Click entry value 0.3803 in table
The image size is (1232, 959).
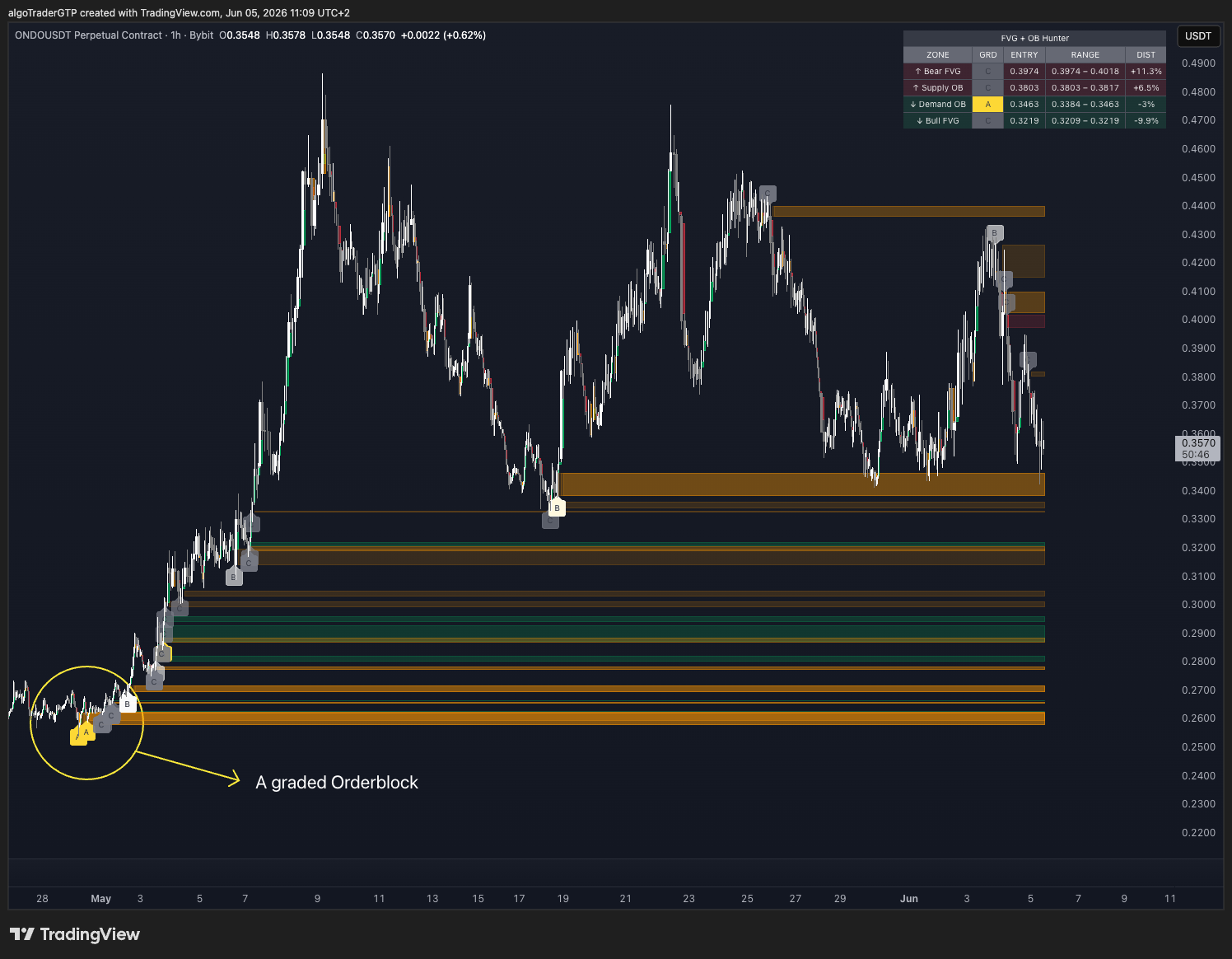click(1024, 88)
